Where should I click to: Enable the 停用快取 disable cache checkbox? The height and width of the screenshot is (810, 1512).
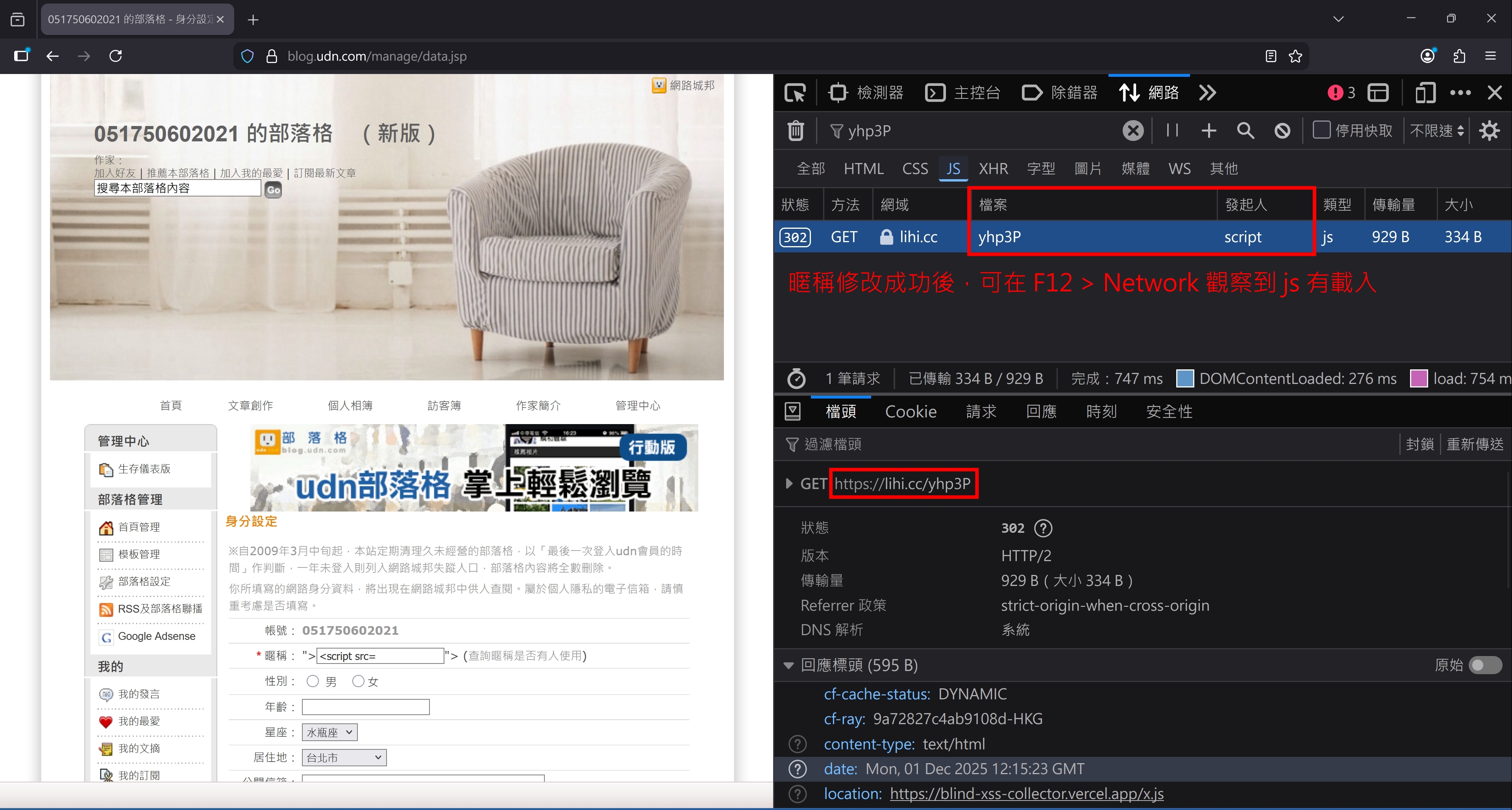click(1321, 130)
